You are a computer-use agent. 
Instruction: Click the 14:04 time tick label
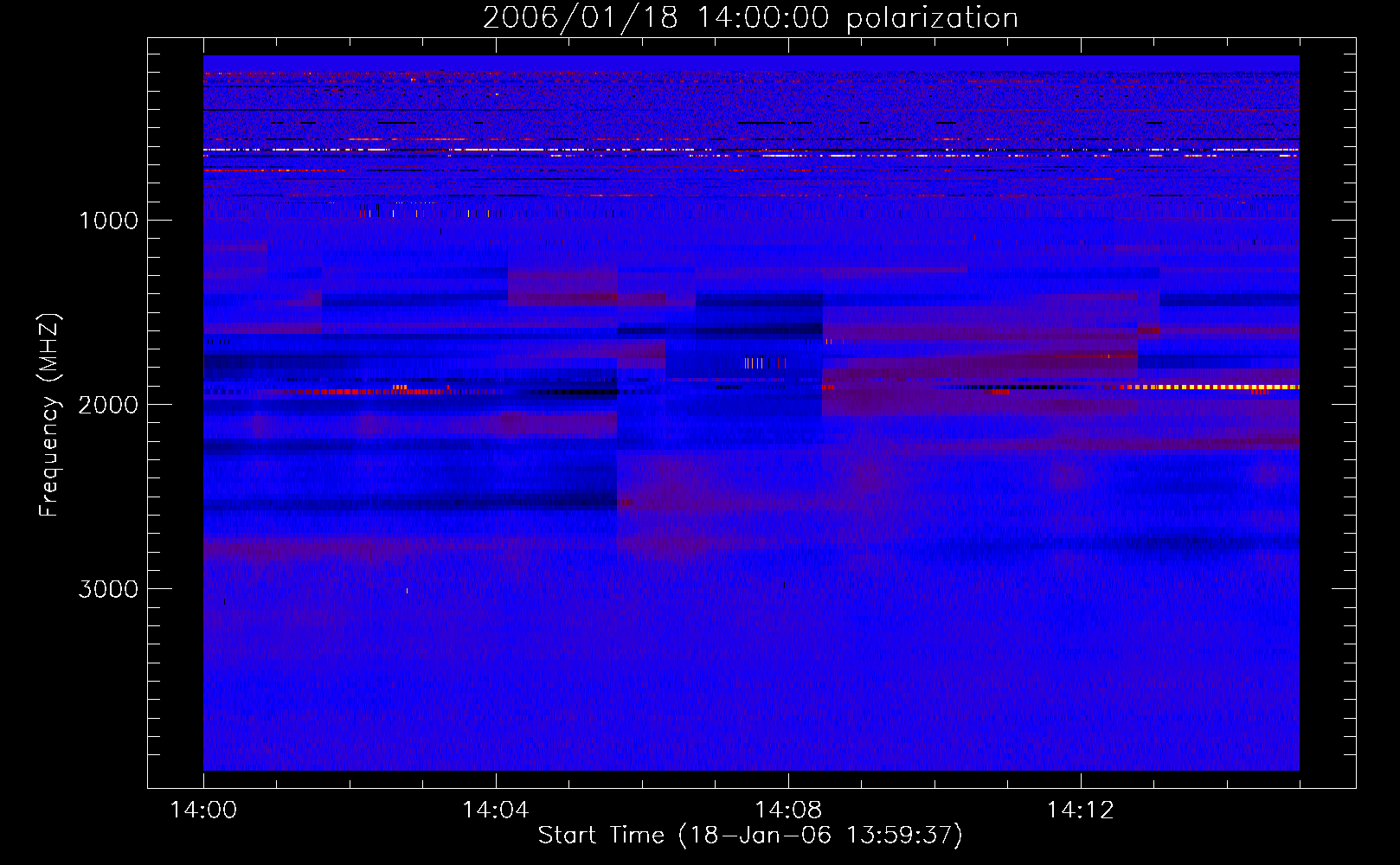click(x=496, y=811)
